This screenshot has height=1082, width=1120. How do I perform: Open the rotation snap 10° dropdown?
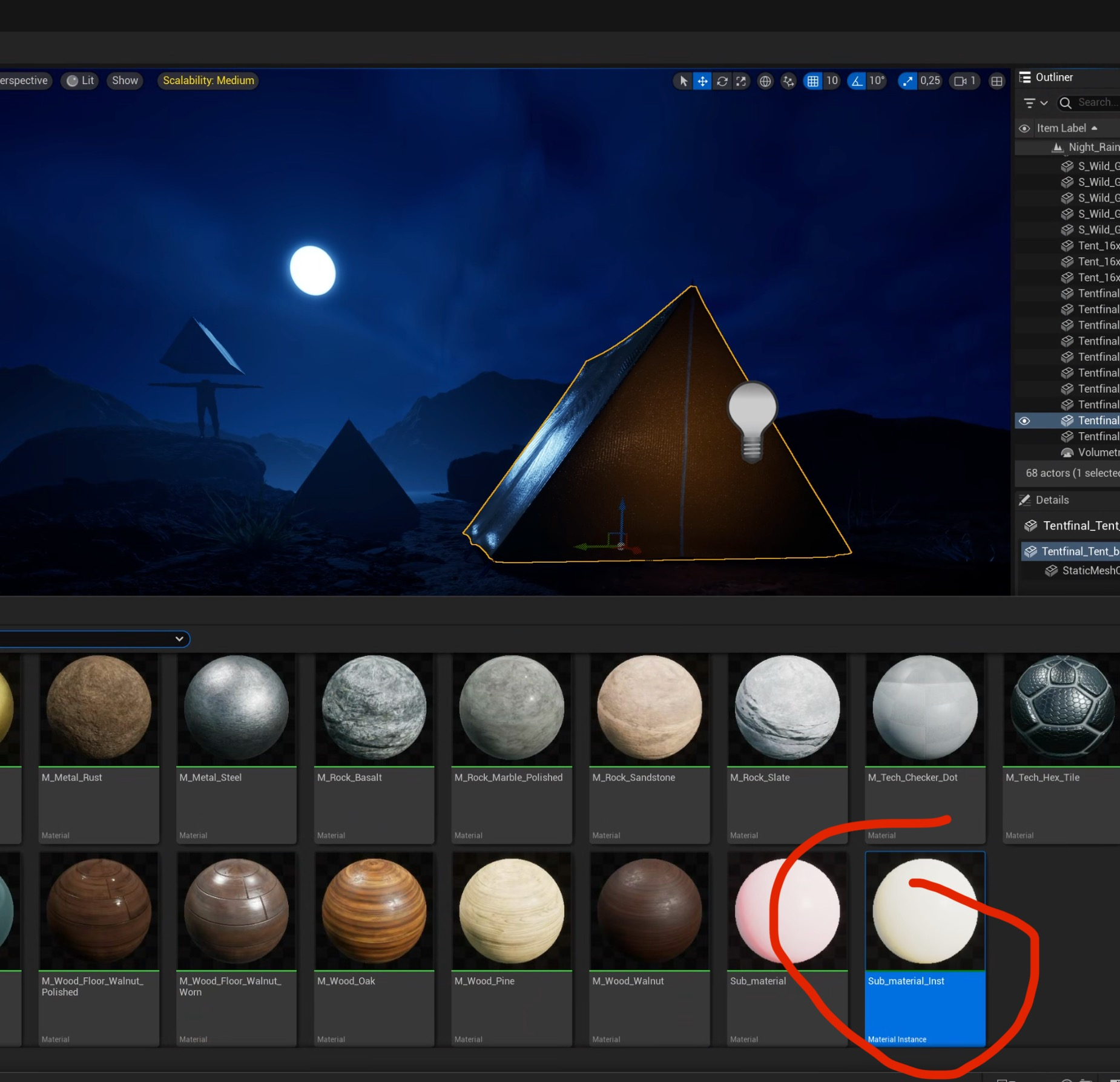pos(877,81)
